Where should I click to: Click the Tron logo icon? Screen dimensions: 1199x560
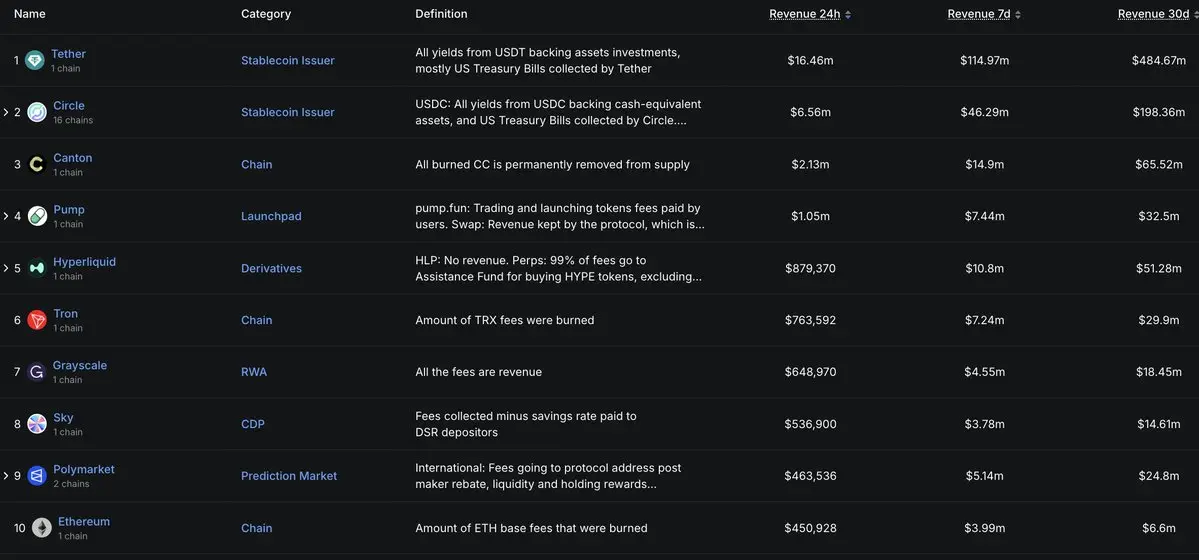[x=37, y=320]
